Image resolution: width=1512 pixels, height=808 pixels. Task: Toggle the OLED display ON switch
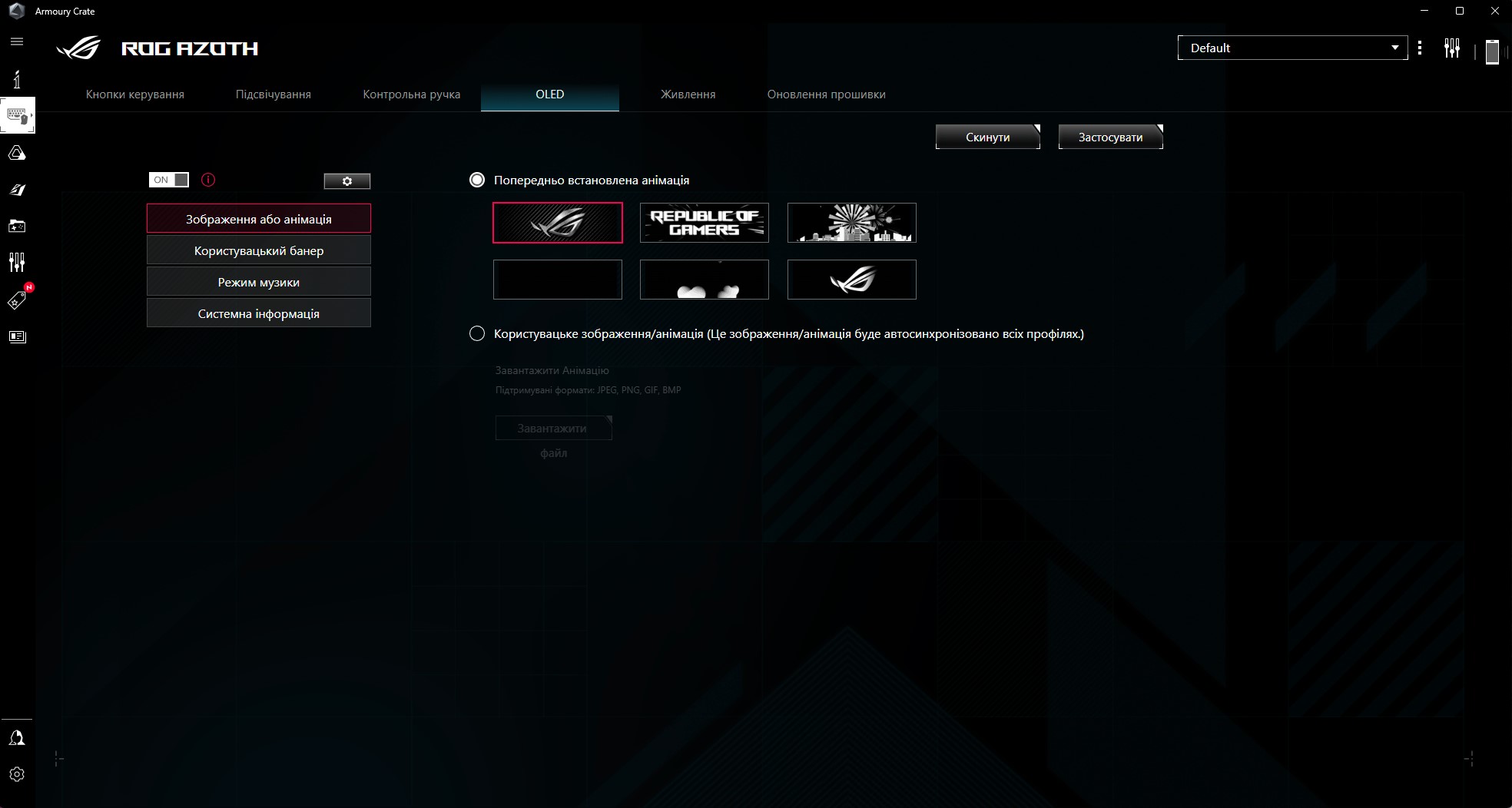tap(168, 180)
